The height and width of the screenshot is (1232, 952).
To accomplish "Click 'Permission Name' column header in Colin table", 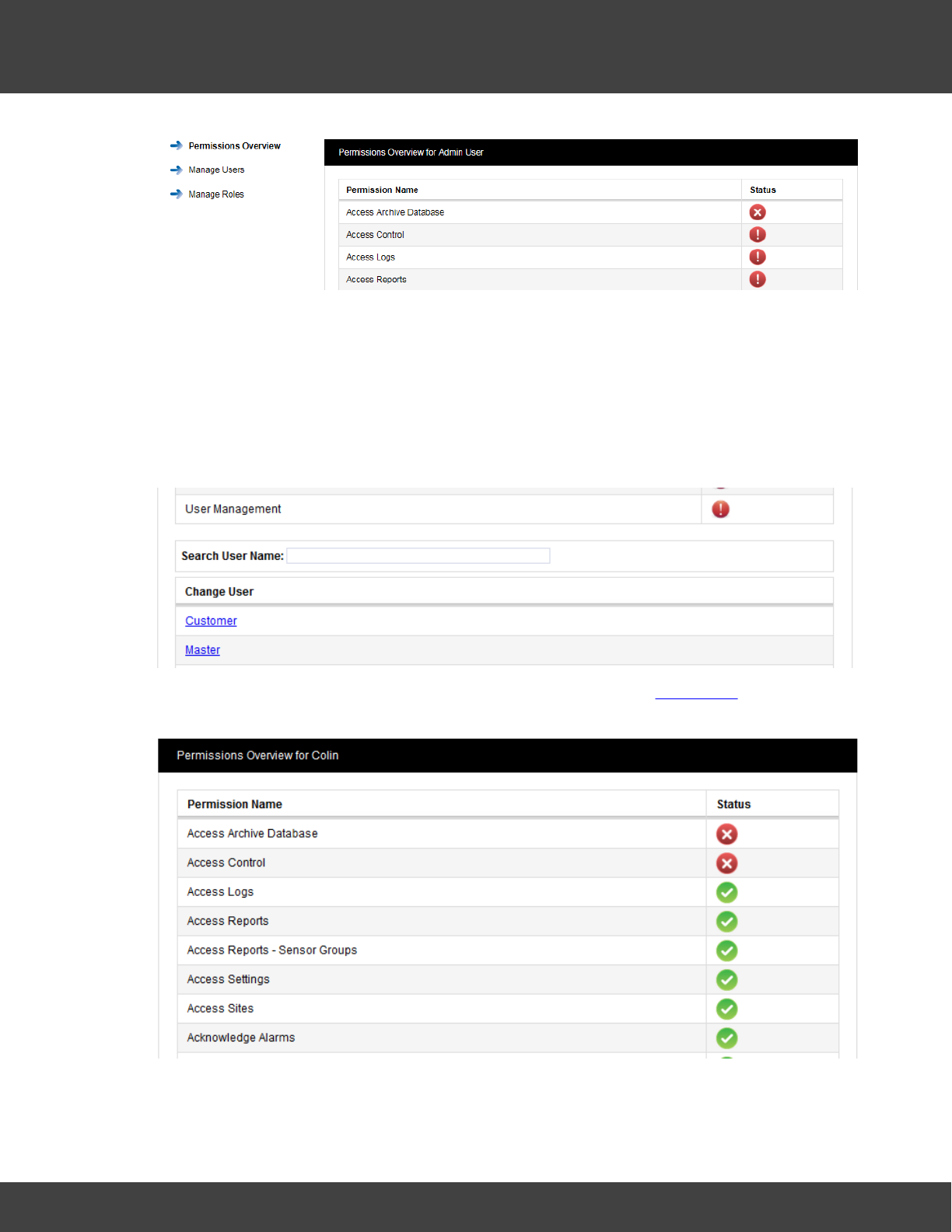I will click(x=235, y=804).
